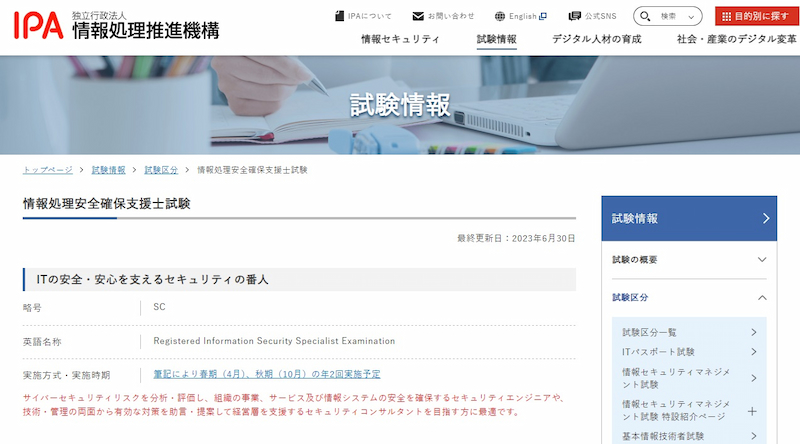Click 独立行政法人 情報処理推進機構 organization name
Screen dimensions: 800x444
[x=145, y=26]
